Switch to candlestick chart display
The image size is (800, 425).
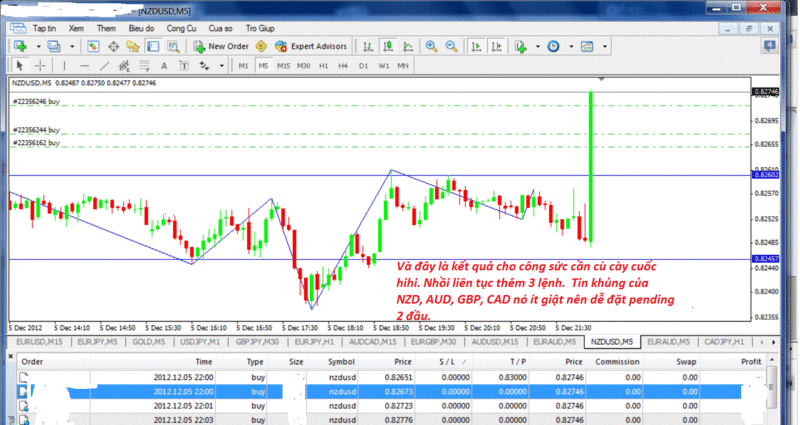click(x=388, y=46)
